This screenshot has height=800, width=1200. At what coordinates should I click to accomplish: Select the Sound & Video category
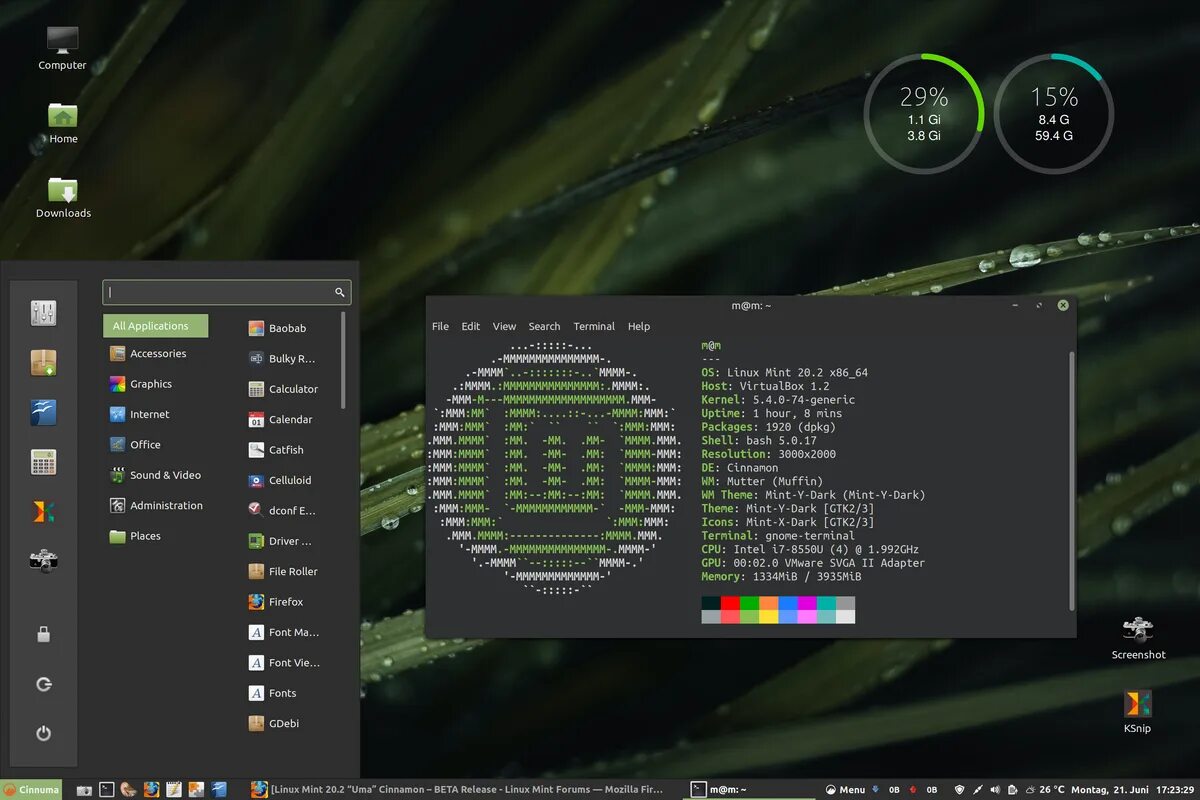click(x=156, y=475)
